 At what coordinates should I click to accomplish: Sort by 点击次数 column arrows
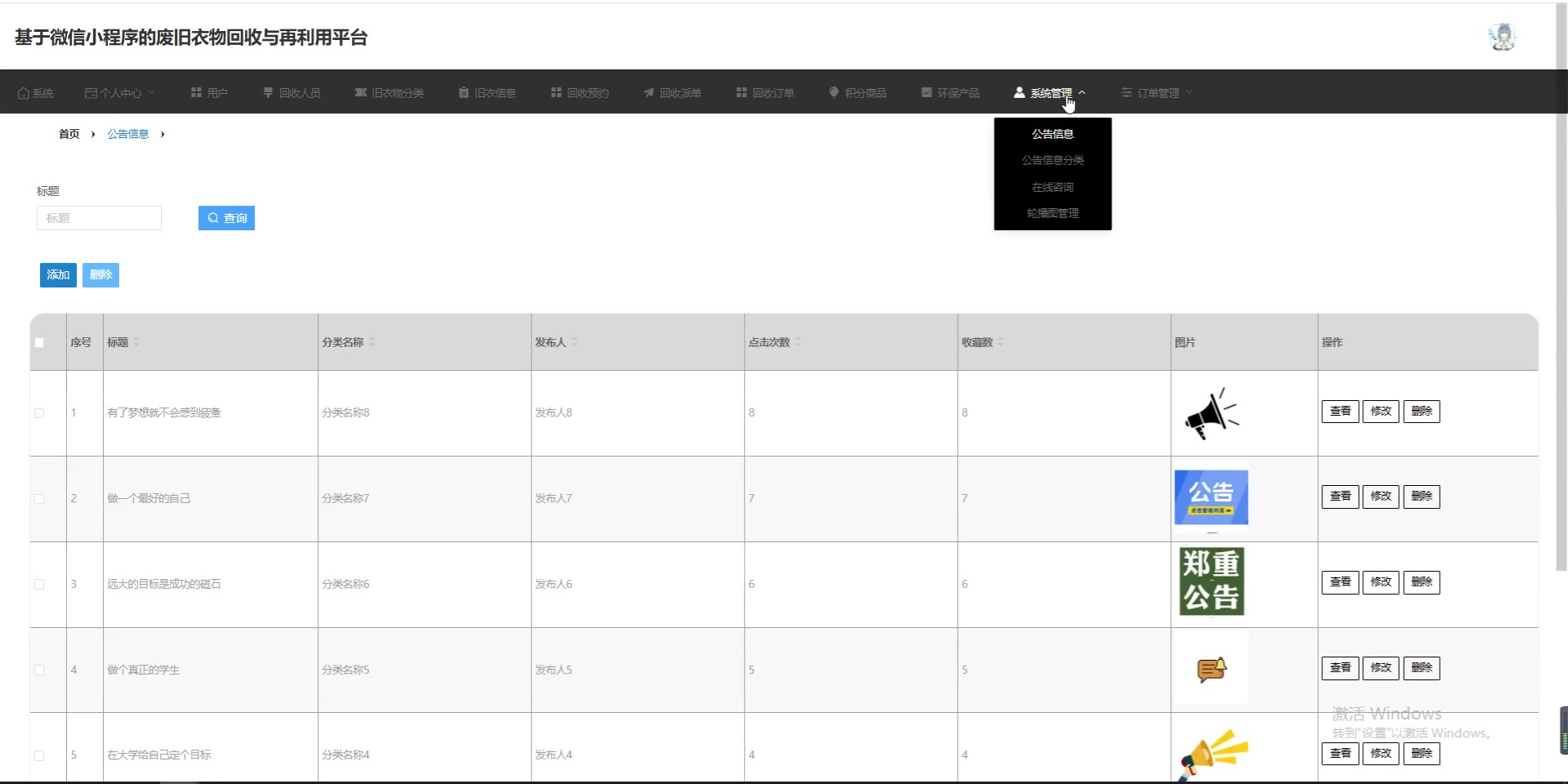pos(798,341)
